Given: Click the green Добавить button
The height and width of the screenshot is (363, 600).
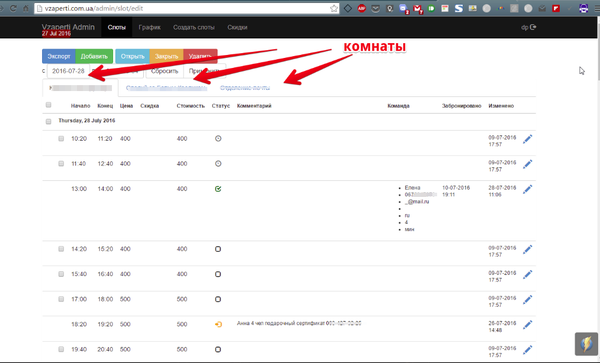Looking at the screenshot, I should coord(94,56).
